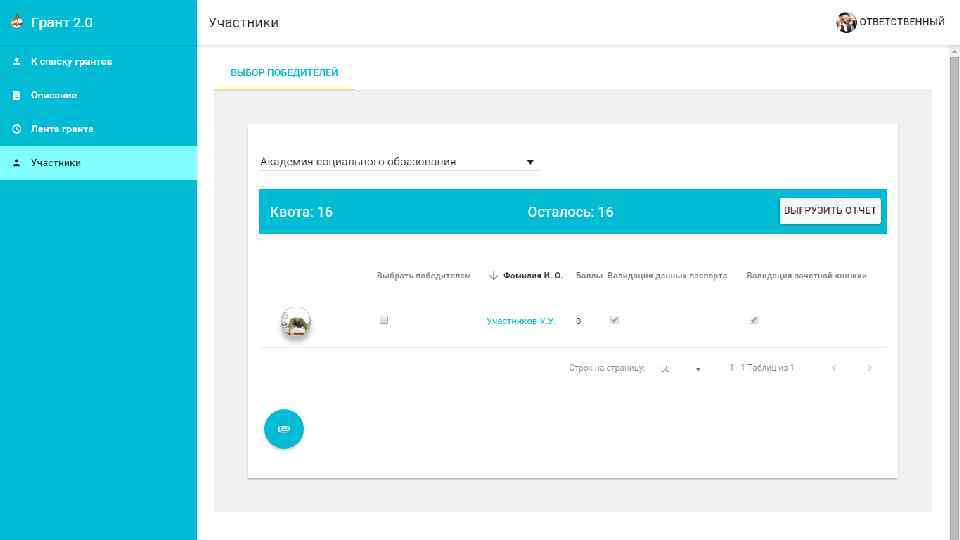Toggle the record book validation checkbox
Viewport: 960px width, 540px height.
pyautogui.click(x=754, y=320)
